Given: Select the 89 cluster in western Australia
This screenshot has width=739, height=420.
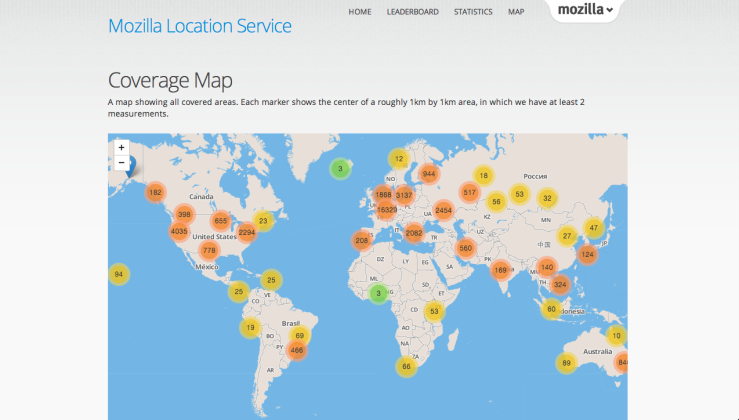Looking at the screenshot, I should tap(567, 364).
